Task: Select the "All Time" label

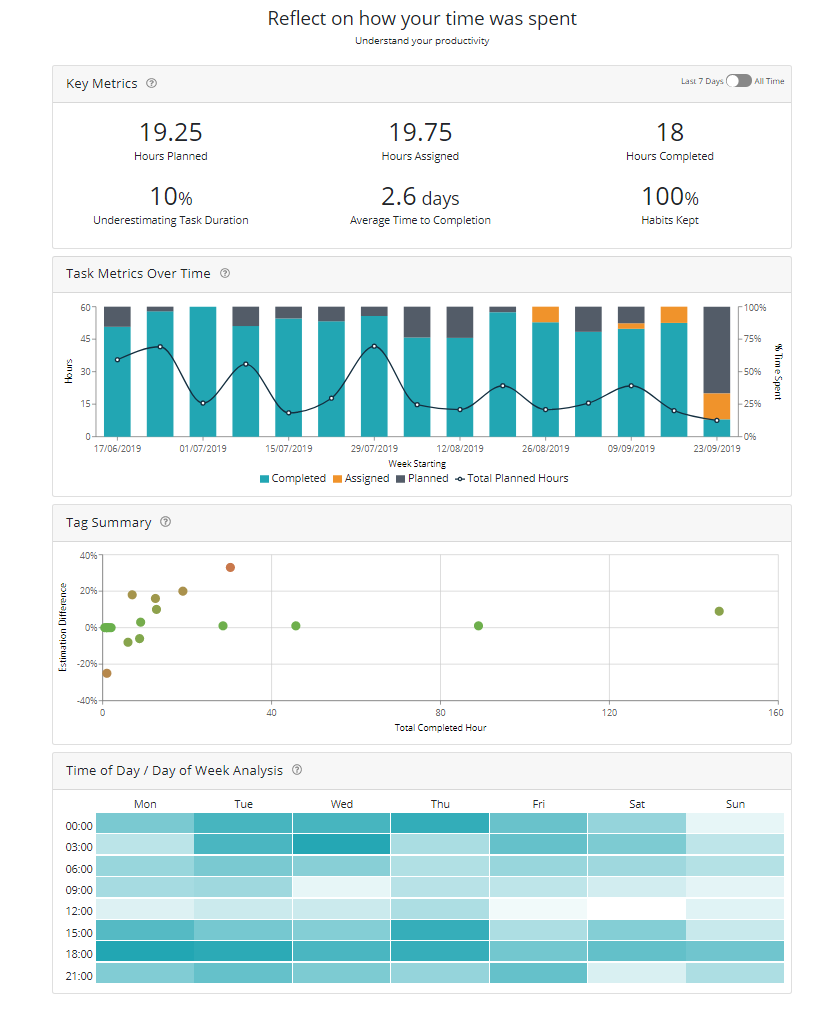Action: pyautogui.click(x=769, y=81)
